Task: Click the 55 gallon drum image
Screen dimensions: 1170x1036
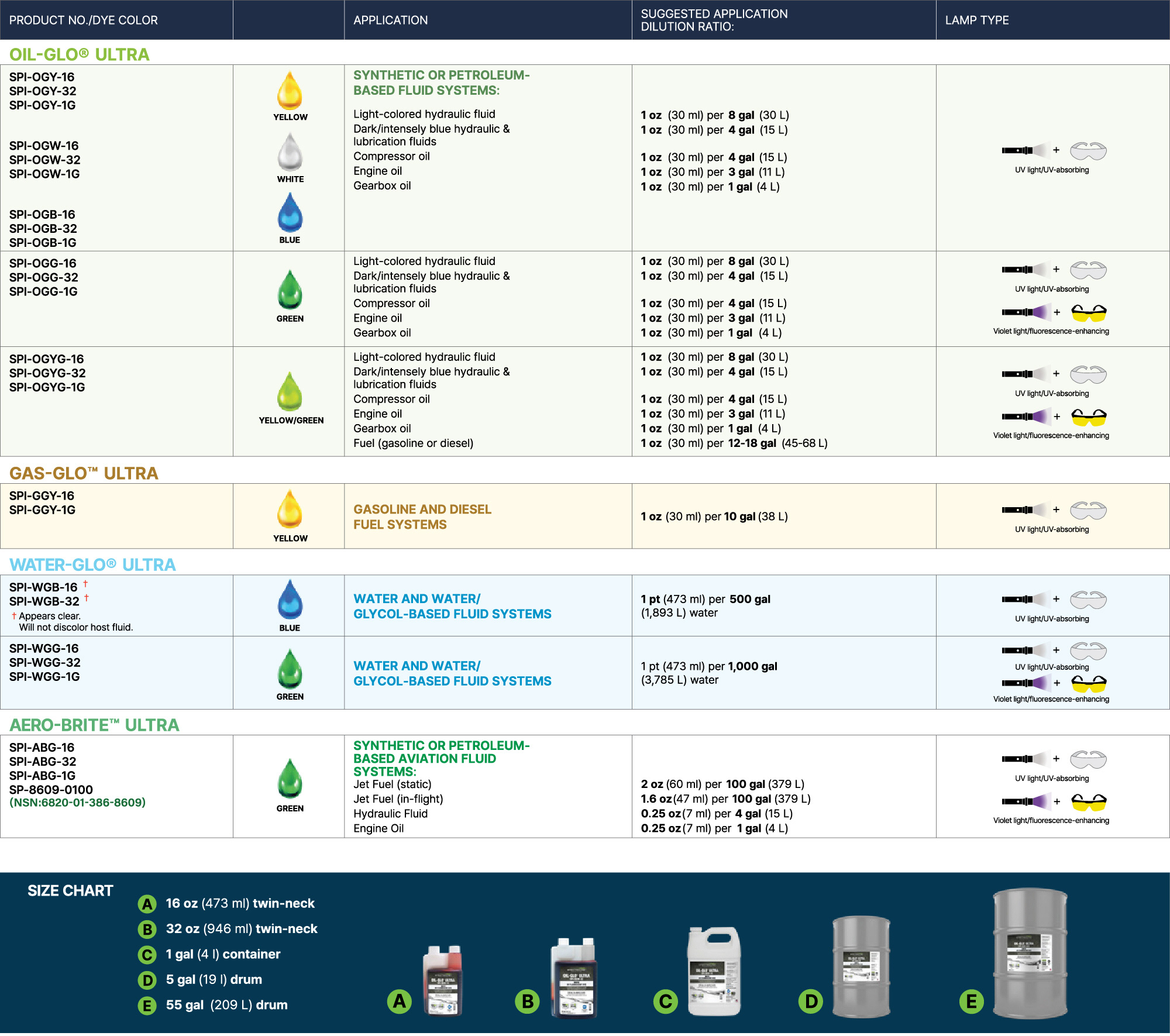Action: 1030,954
